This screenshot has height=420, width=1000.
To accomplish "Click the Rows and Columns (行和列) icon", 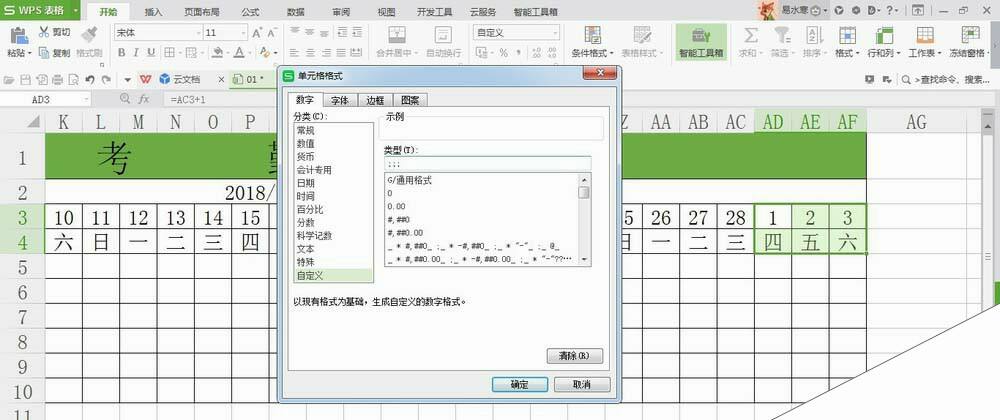I will coord(884,35).
